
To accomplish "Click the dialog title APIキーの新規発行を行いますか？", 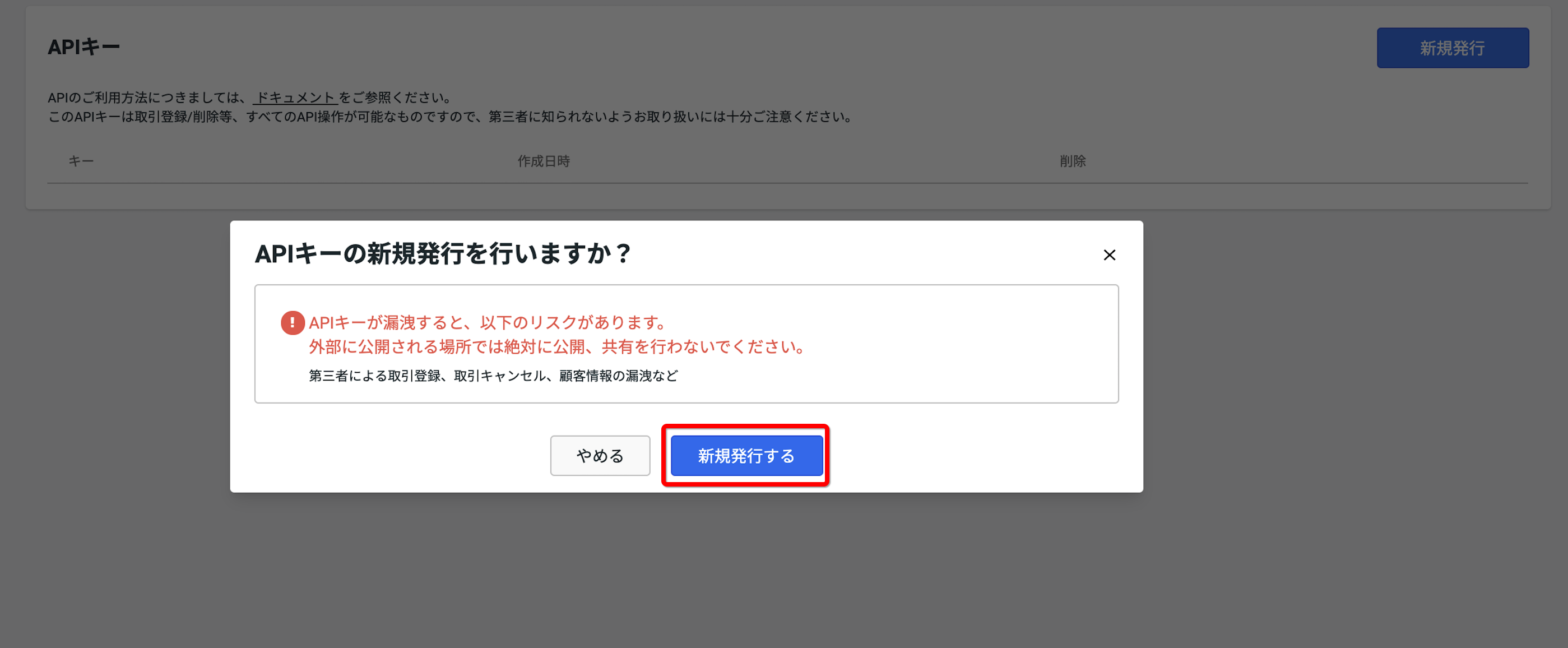I will pyautogui.click(x=443, y=254).
